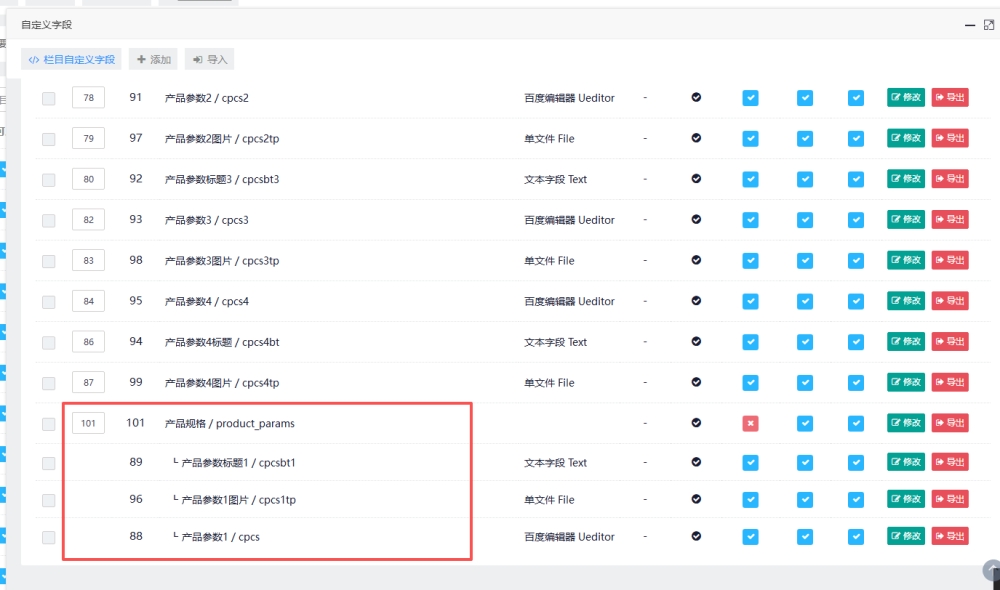The height and width of the screenshot is (590, 1000).
Task: Tick the row checkbox for 产品规格 / product_params
Action: (49, 424)
